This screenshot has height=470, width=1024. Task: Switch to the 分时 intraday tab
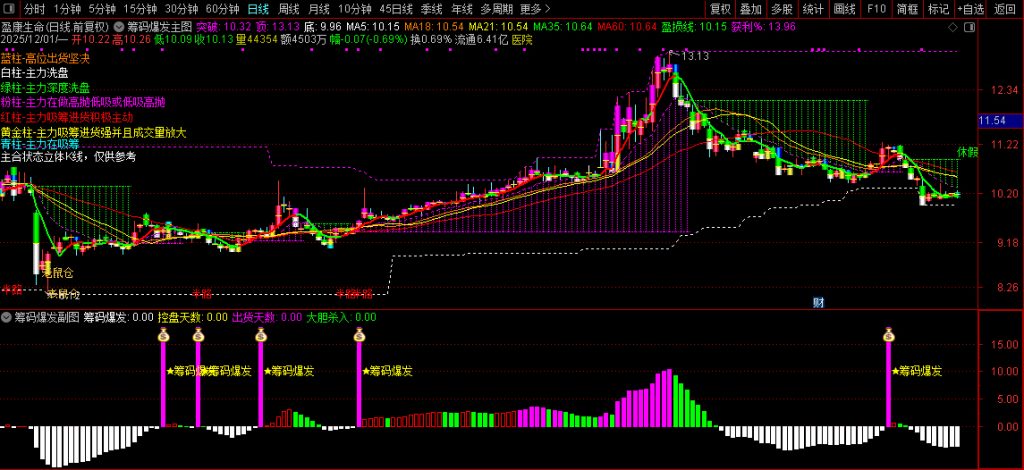[x=35, y=9]
